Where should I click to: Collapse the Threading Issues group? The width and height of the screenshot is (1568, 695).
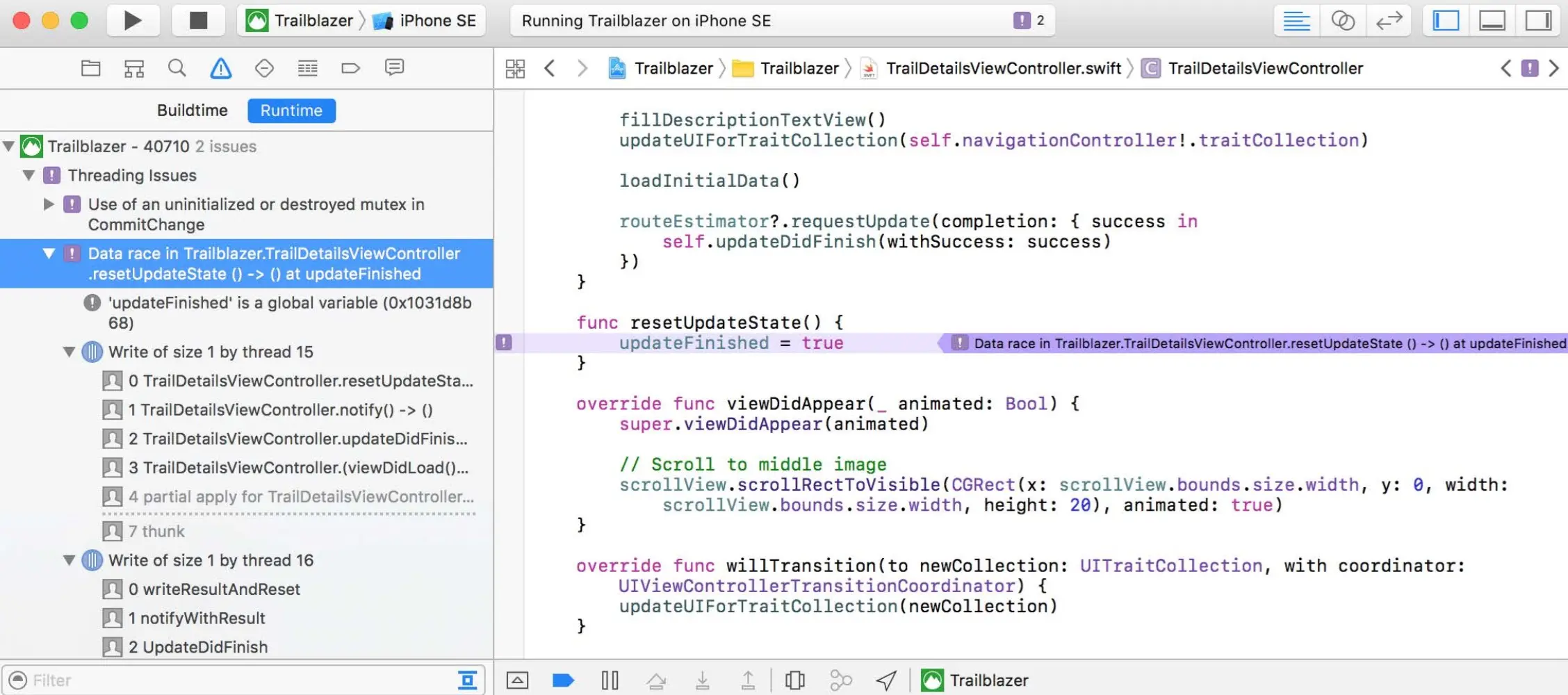29,176
